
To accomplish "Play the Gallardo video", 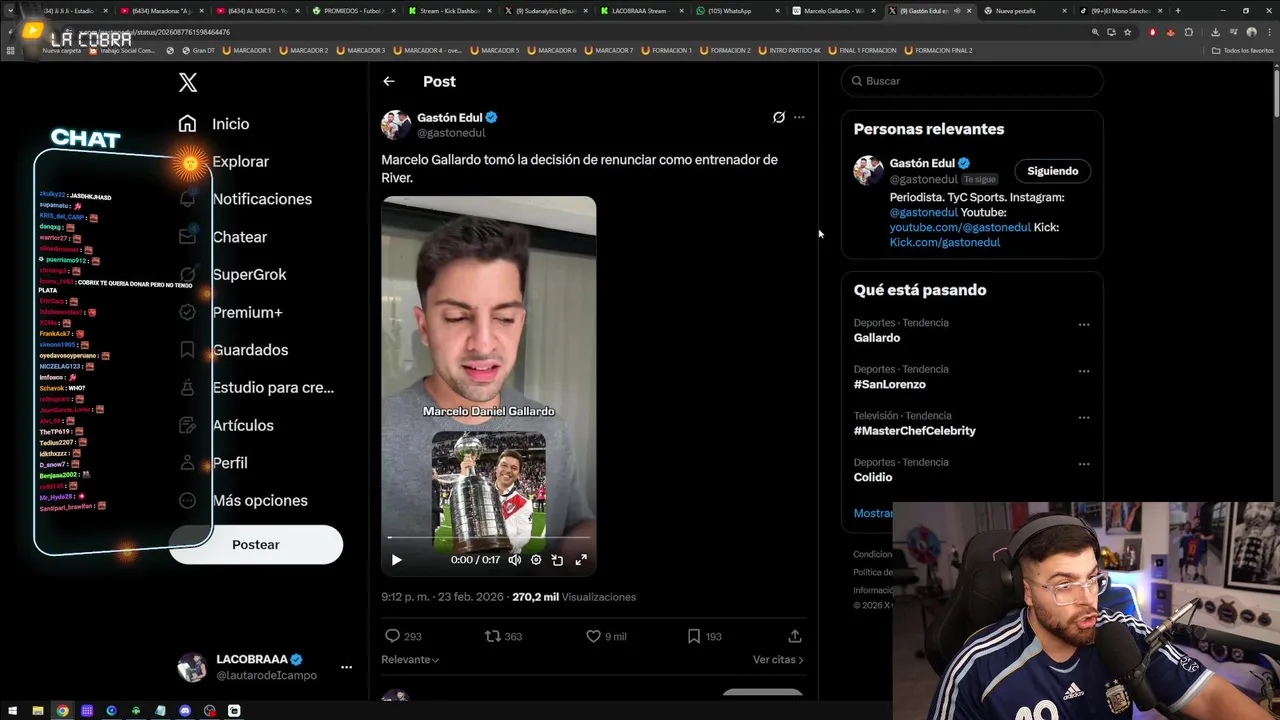I will [396, 560].
